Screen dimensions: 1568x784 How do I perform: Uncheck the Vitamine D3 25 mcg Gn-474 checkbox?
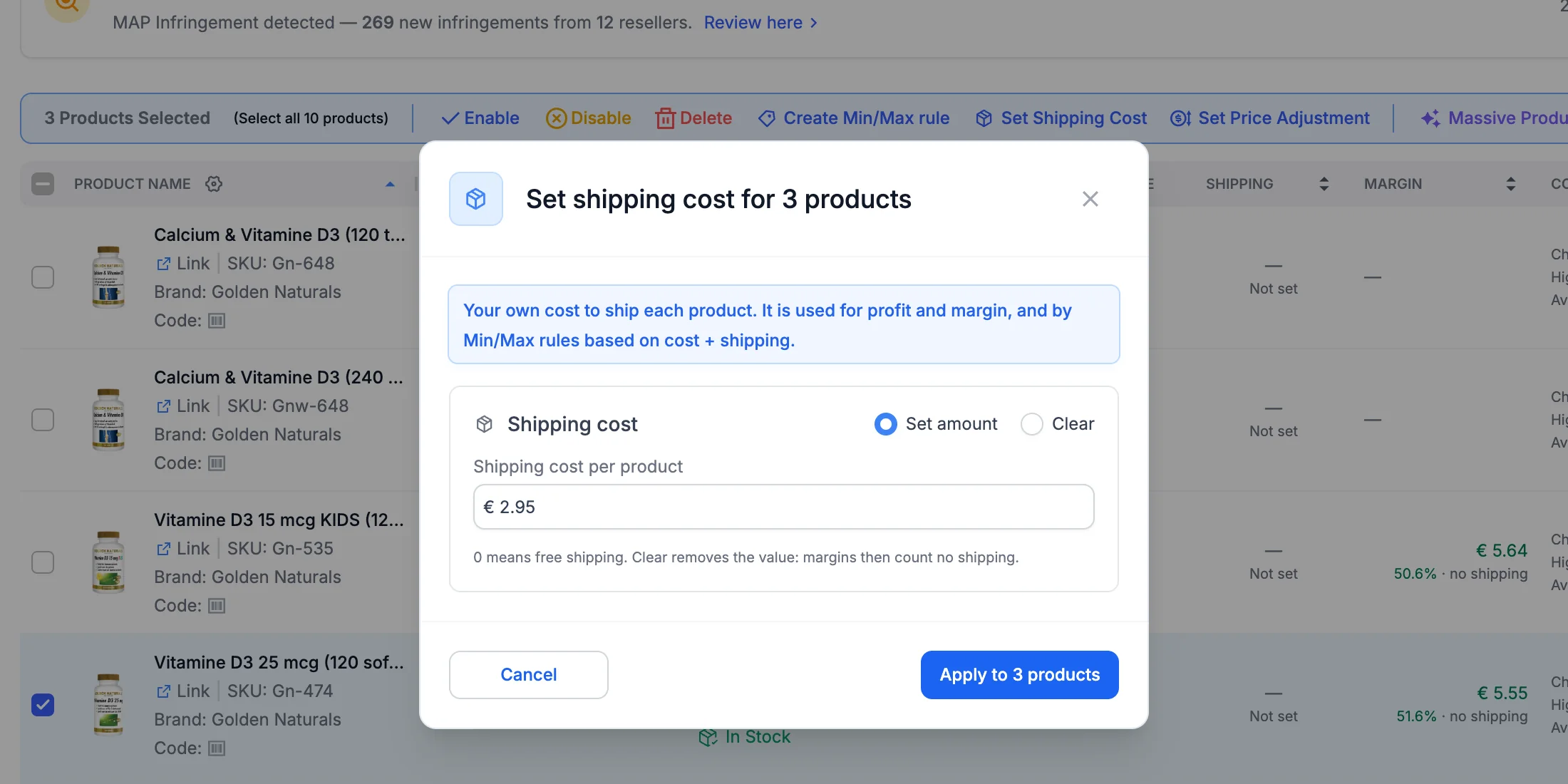point(43,705)
